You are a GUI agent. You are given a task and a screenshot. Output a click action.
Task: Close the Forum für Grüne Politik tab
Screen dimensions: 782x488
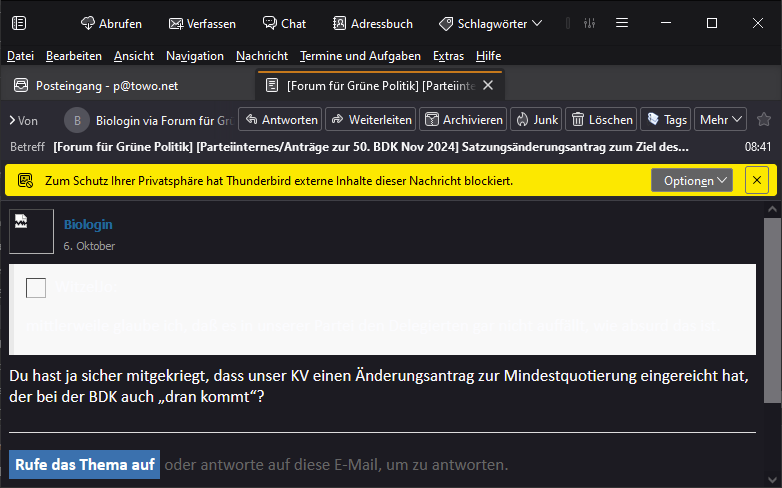tap(488, 85)
